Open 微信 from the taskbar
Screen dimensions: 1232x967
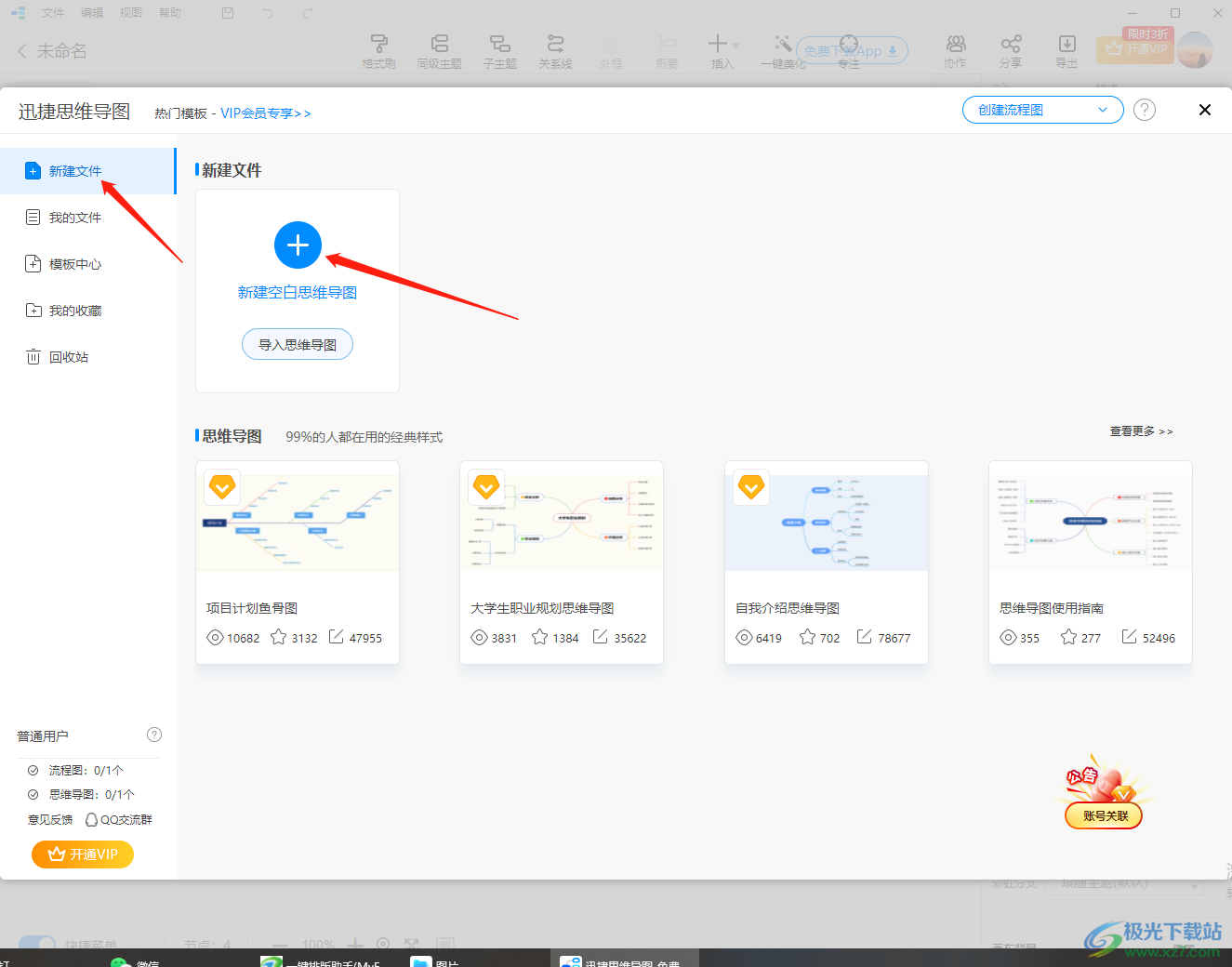[x=135, y=960]
